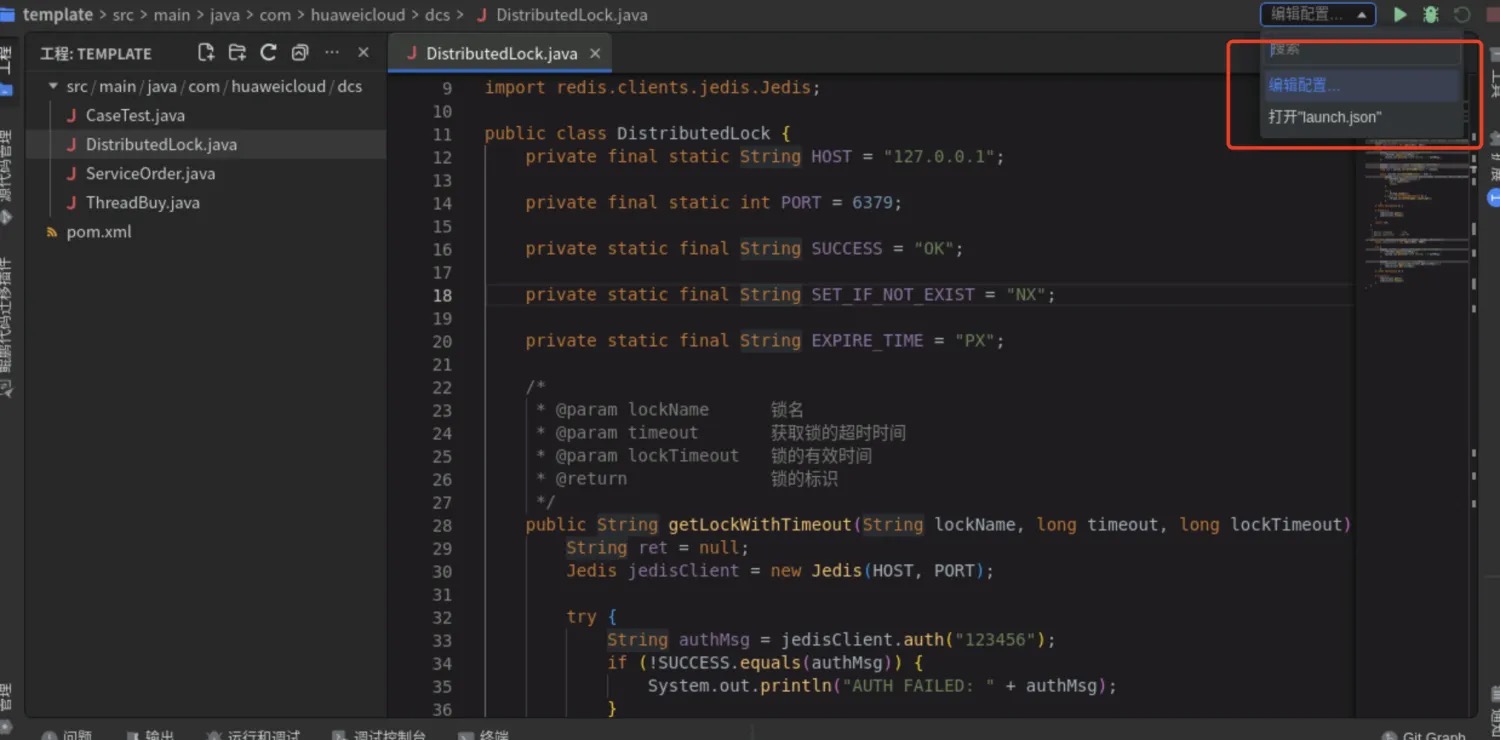Start debugging with the green bug icon
Viewport: 1500px width, 740px height.
1431,15
